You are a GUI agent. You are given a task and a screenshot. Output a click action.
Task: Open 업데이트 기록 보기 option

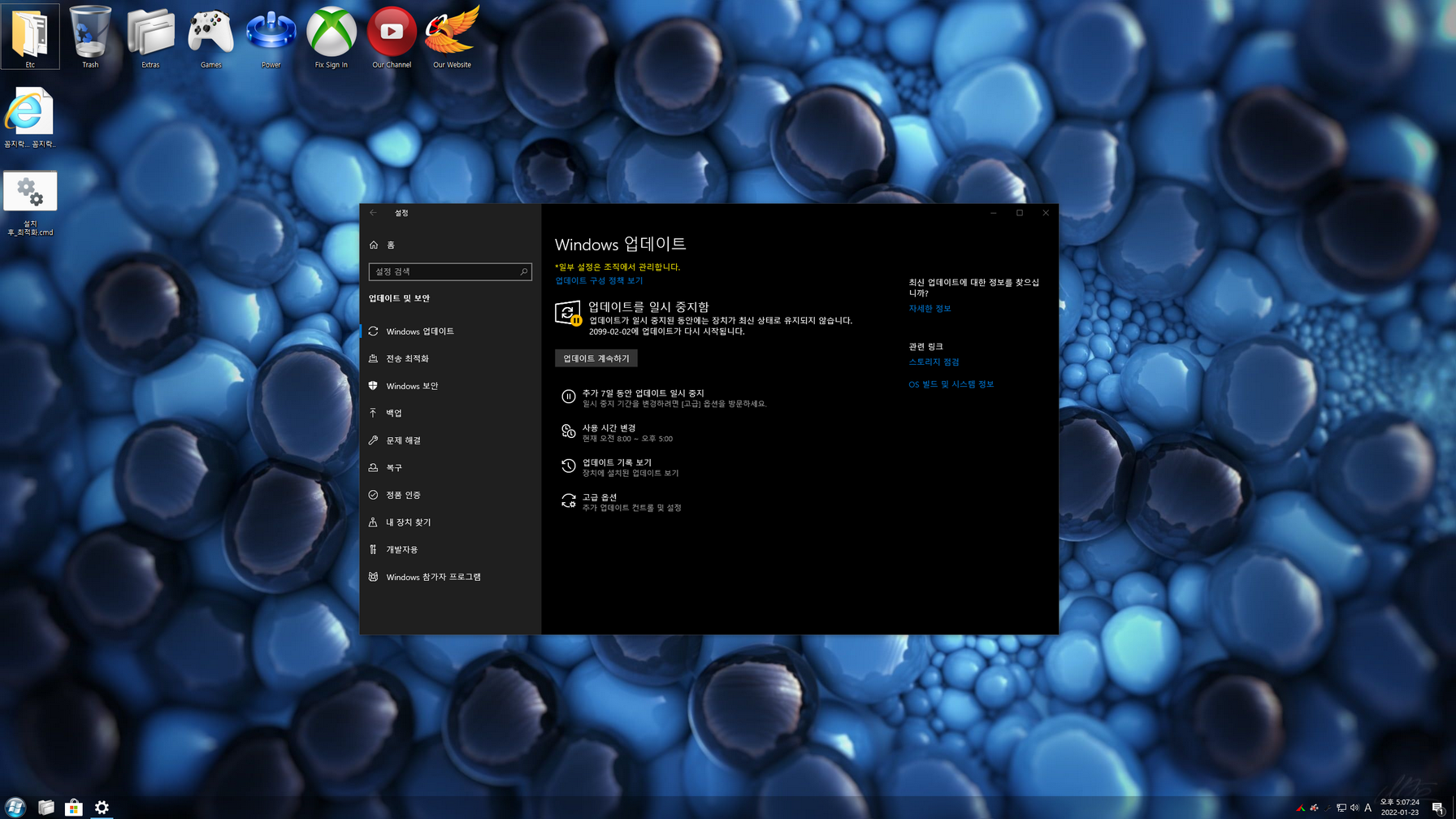[x=620, y=467]
